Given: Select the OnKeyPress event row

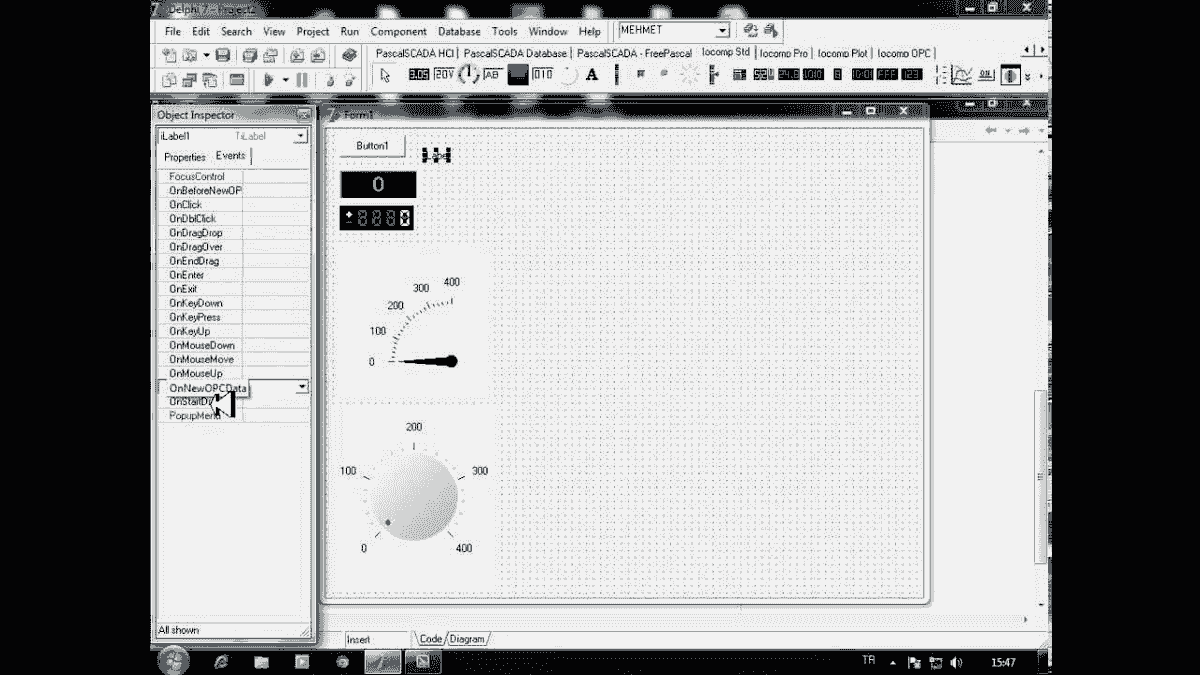Looking at the screenshot, I should pyautogui.click(x=234, y=317).
